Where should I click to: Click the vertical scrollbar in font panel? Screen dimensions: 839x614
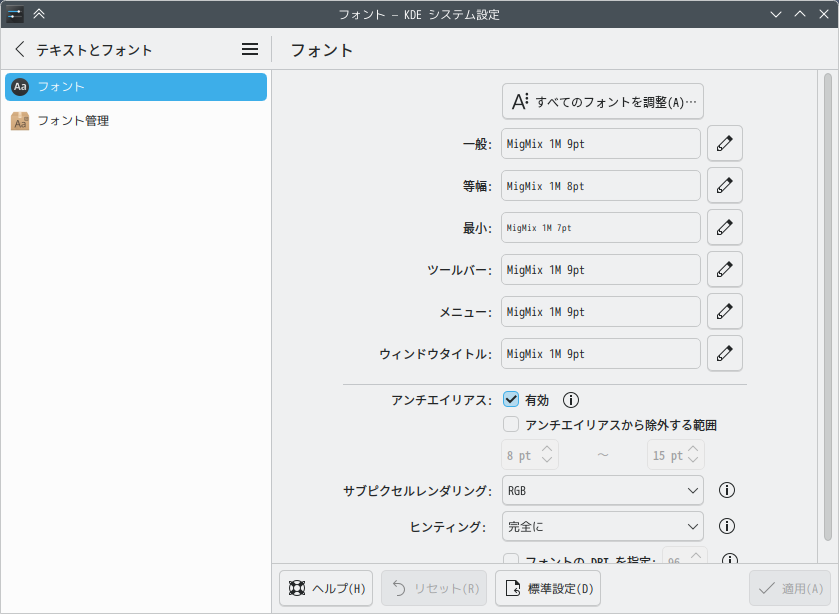tap(827, 300)
